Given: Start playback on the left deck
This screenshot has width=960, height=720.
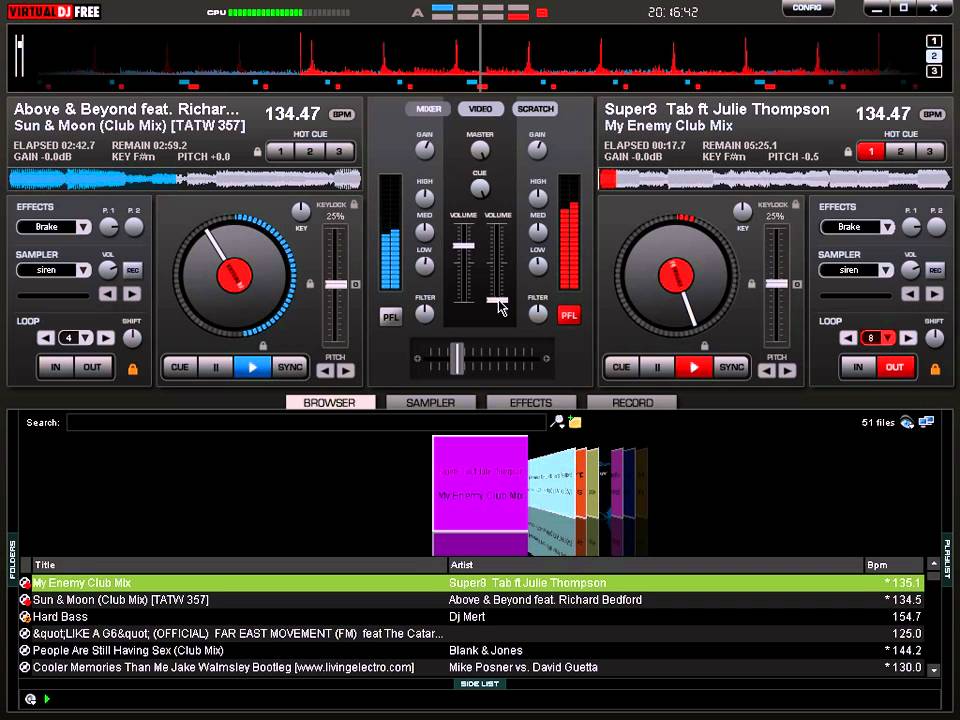Looking at the screenshot, I should [252, 367].
